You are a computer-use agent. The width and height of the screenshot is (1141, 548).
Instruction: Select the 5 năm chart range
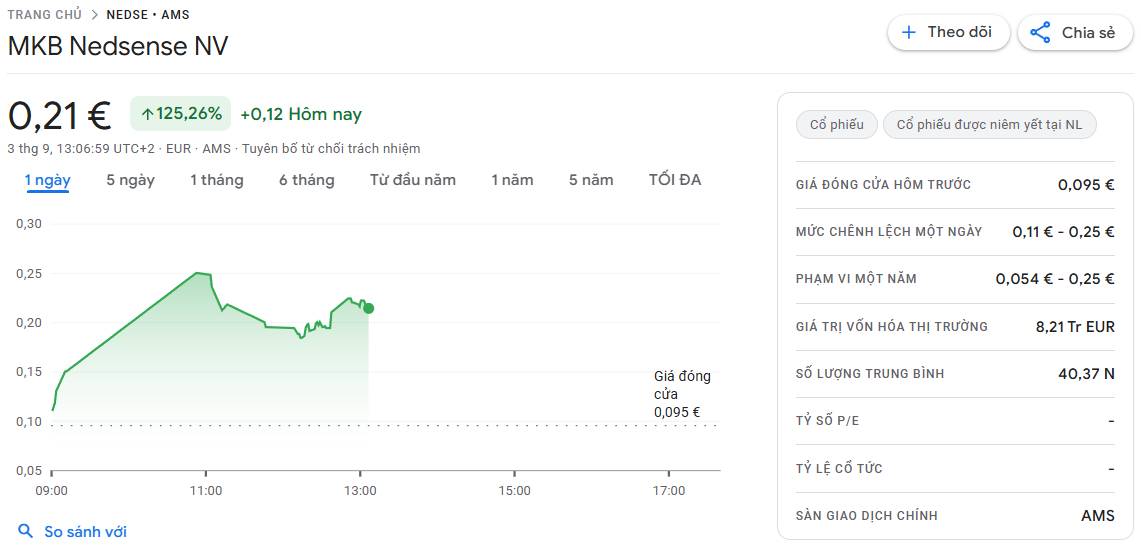click(x=591, y=180)
